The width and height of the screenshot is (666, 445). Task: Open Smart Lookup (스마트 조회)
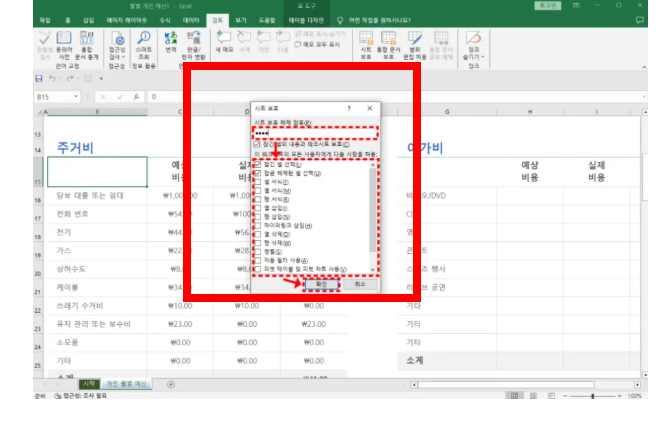tap(144, 46)
